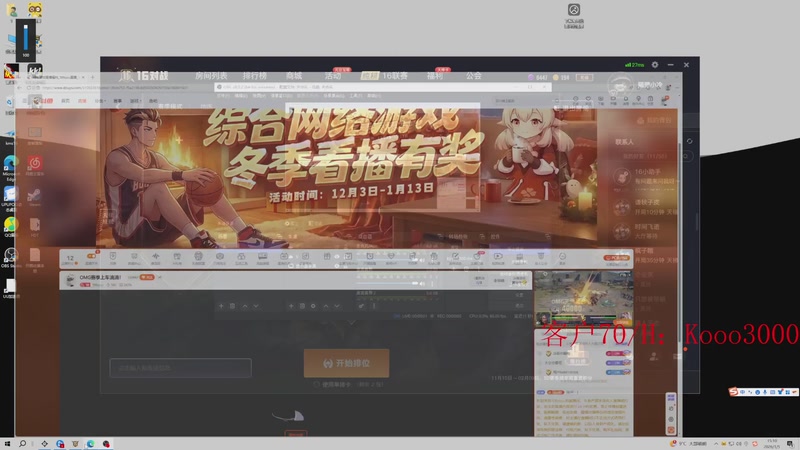The image size is (800, 450).
Task: Open the 福利 tab
Action: pyautogui.click(x=435, y=76)
